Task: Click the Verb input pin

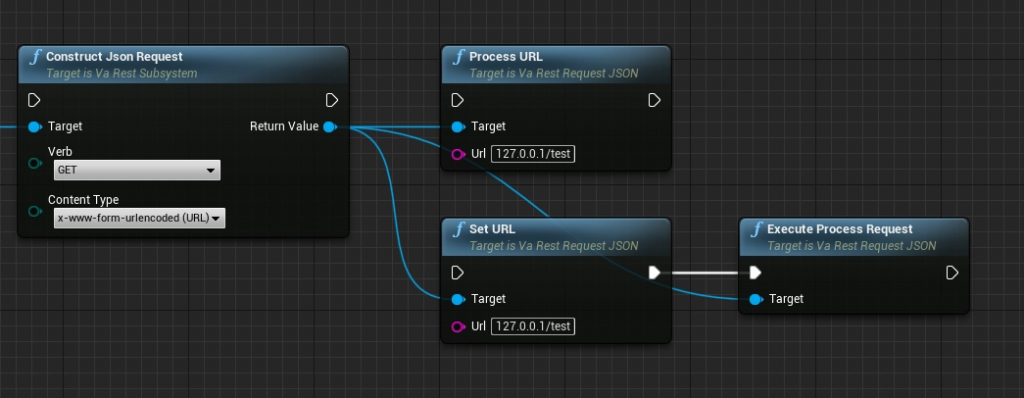Action: coord(35,163)
